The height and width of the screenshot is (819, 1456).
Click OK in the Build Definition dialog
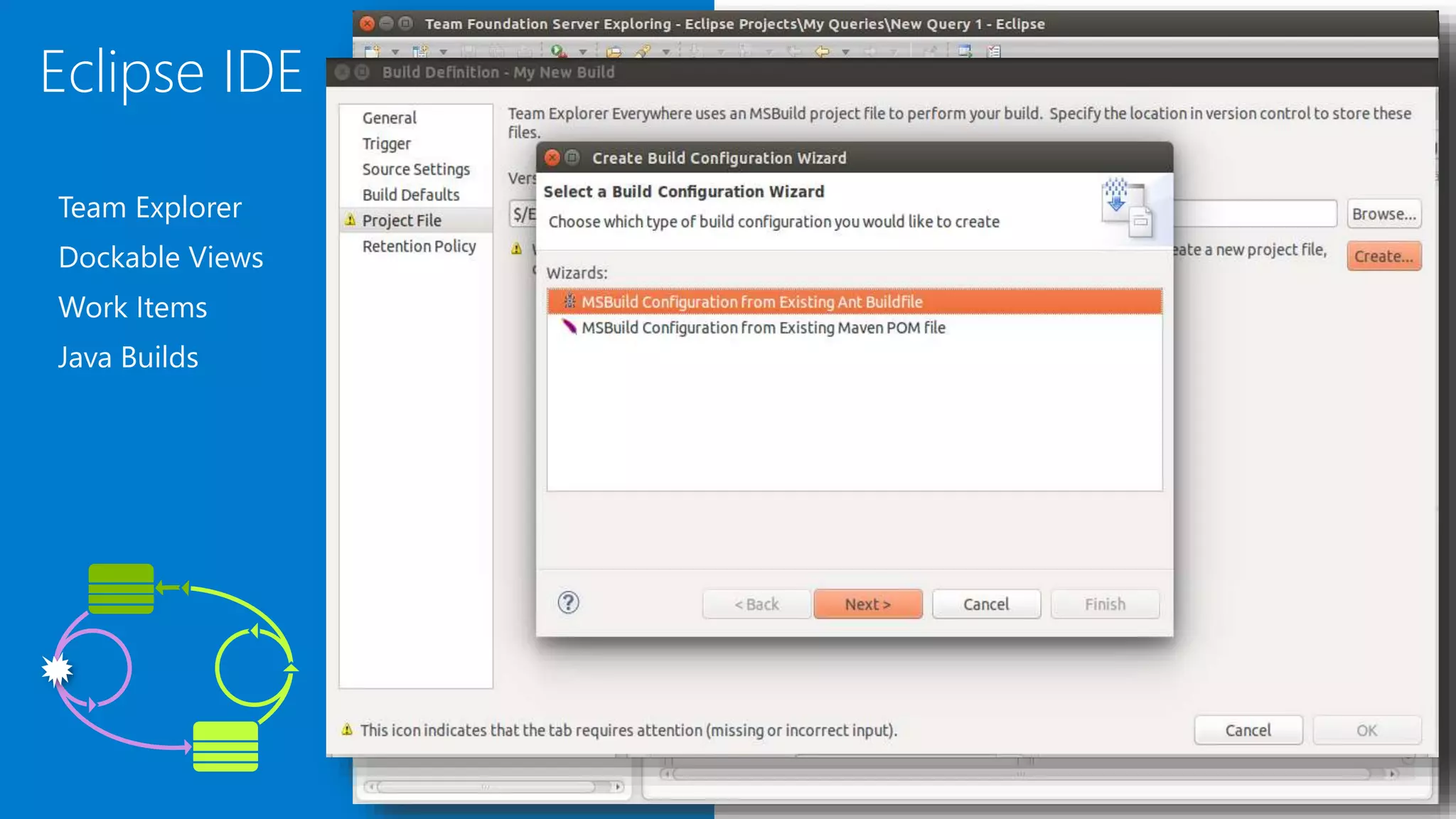tap(1366, 730)
